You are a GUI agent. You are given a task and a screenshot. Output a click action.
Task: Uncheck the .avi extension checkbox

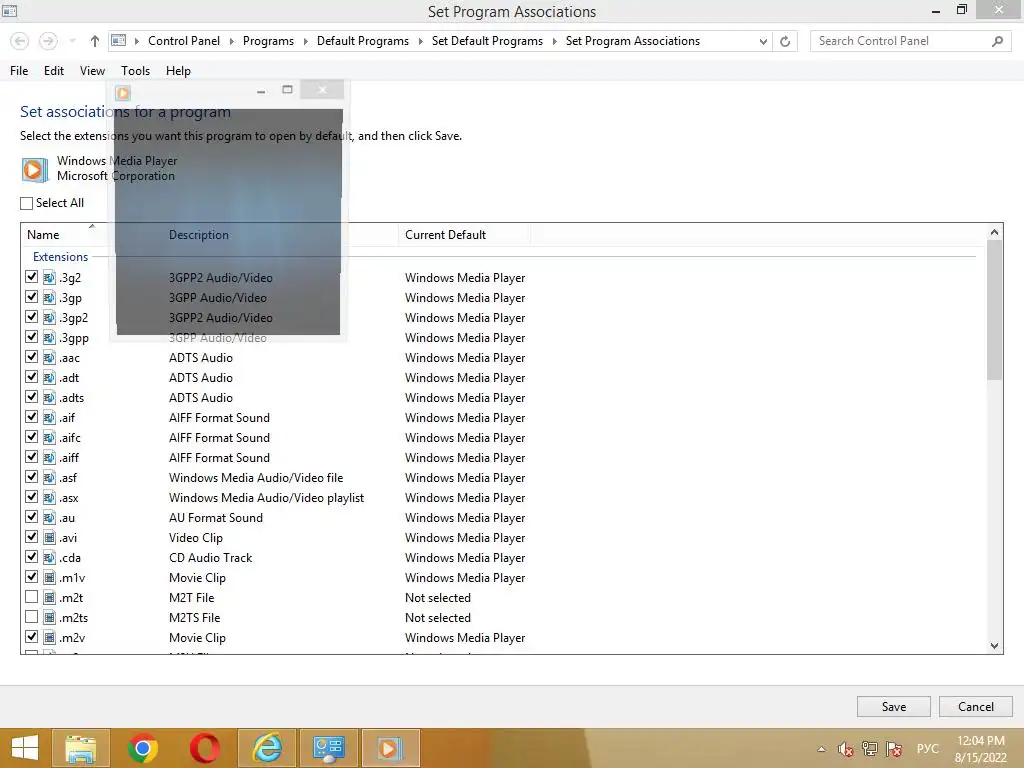pyautogui.click(x=31, y=537)
